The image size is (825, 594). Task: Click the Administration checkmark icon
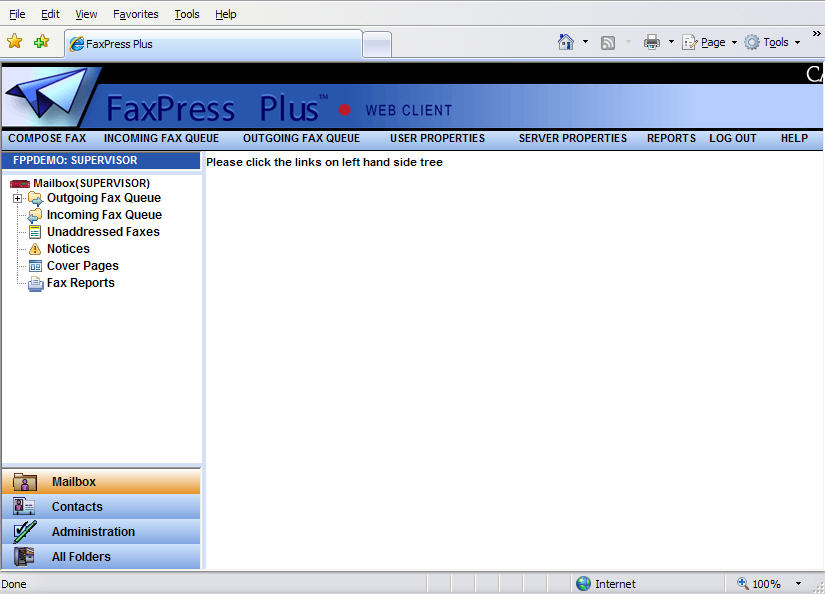[x=25, y=532]
